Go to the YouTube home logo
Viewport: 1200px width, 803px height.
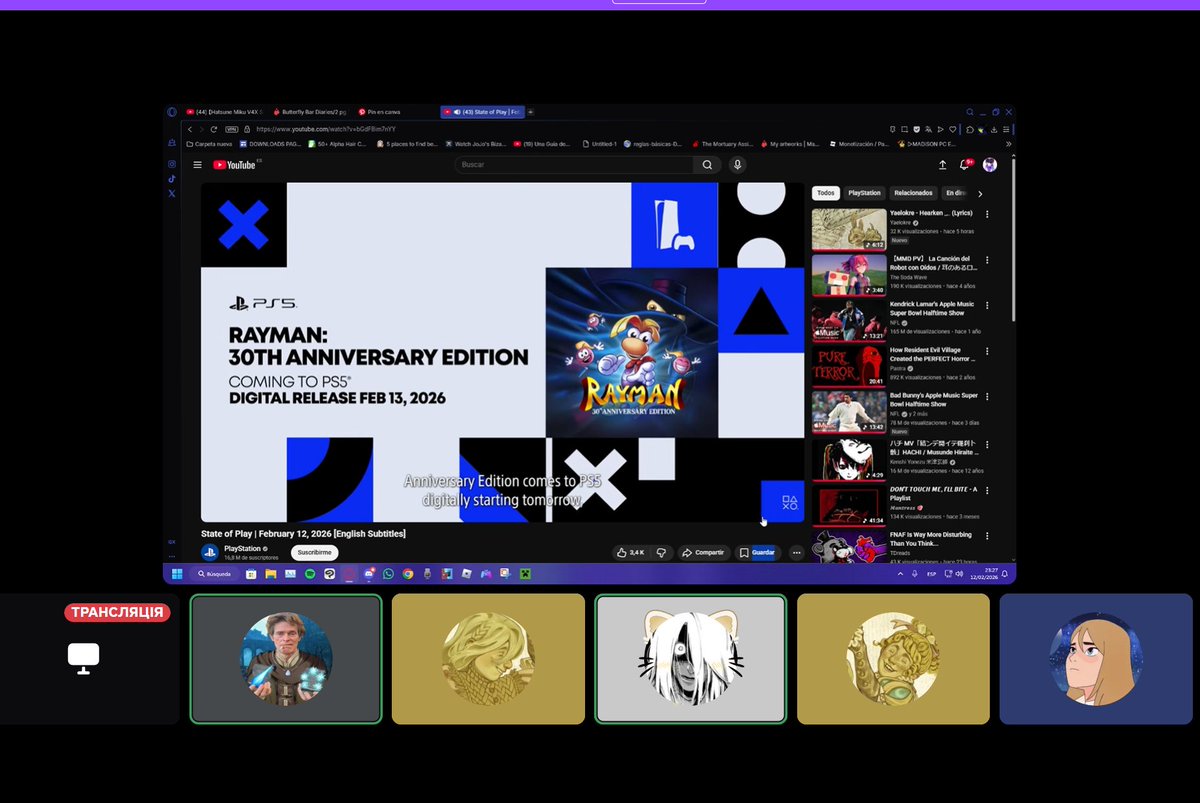tap(236, 165)
